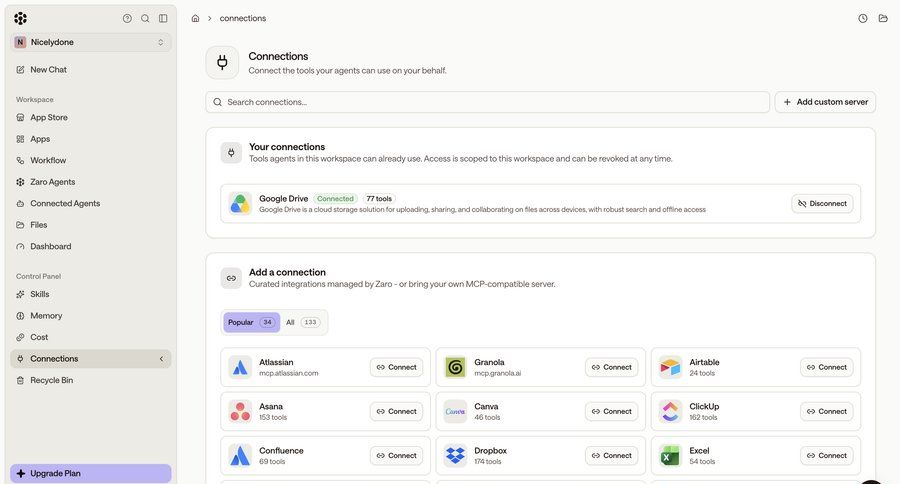Click the Dropbox logo icon
This screenshot has width=900, height=484.
tap(455, 455)
